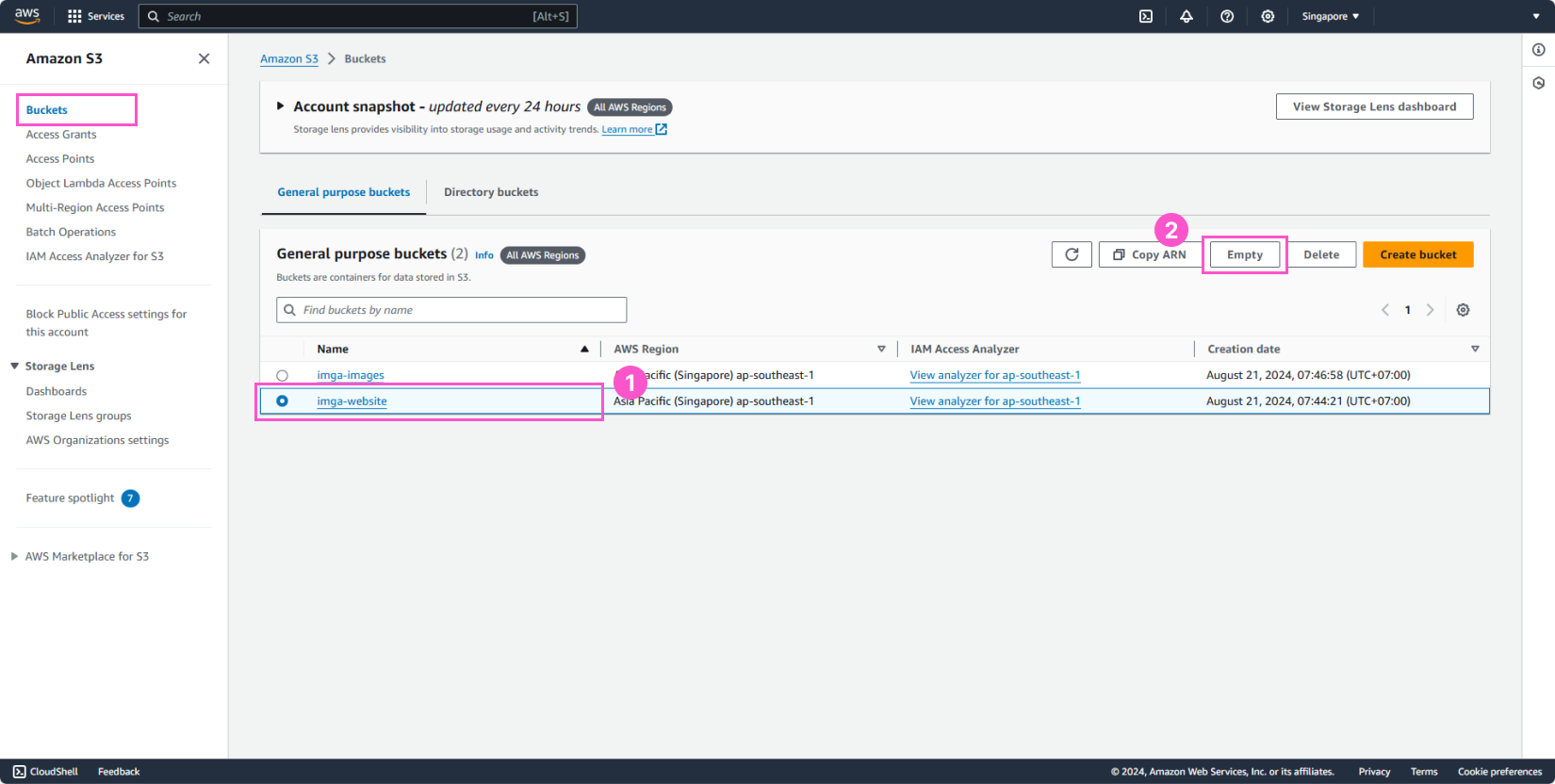The image size is (1555, 784).
Task: Open Terms in the footer
Action: [1424, 772]
